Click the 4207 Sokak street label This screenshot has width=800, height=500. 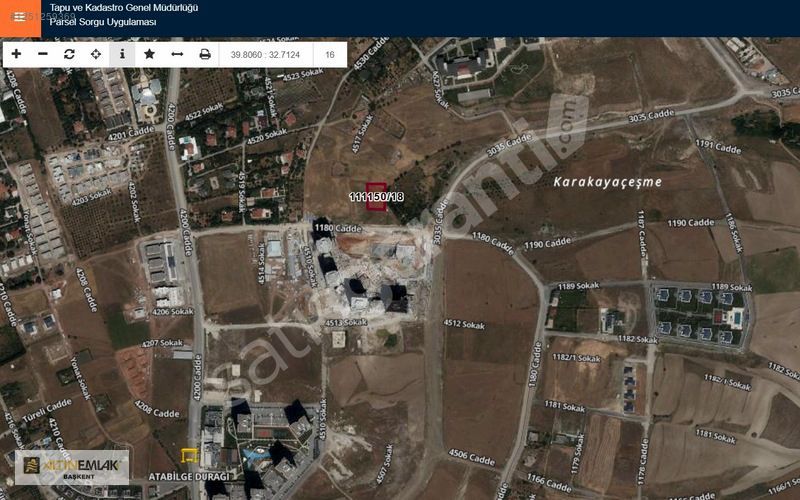tap(162, 343)
